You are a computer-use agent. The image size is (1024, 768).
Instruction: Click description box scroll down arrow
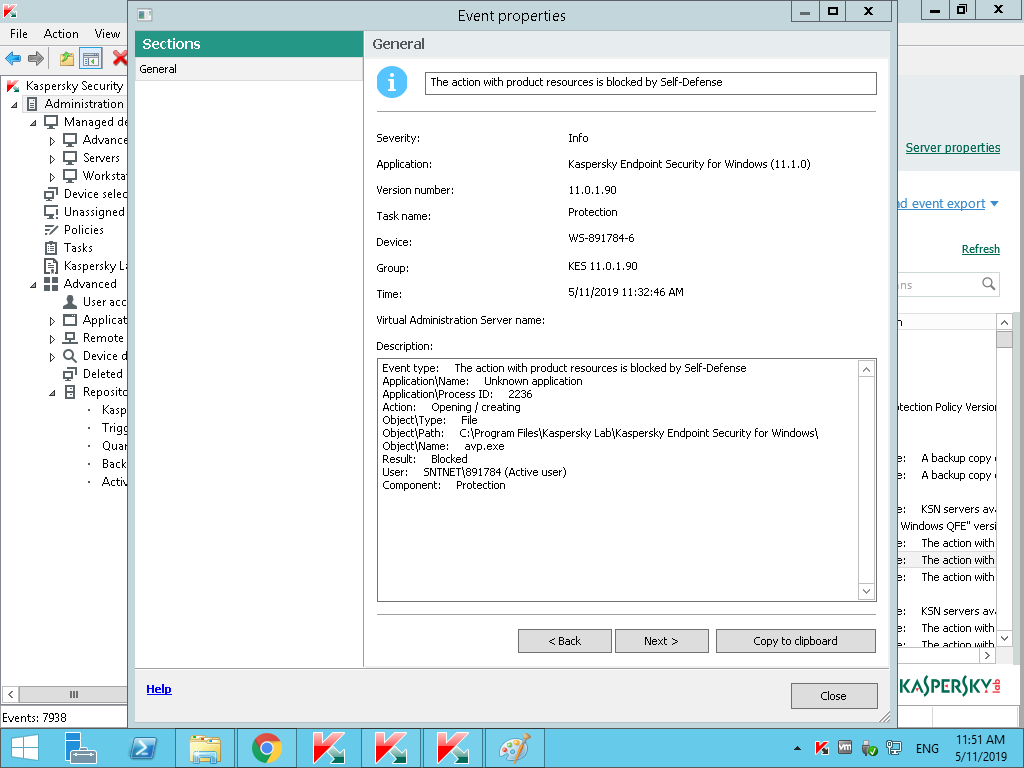(867, 592)
